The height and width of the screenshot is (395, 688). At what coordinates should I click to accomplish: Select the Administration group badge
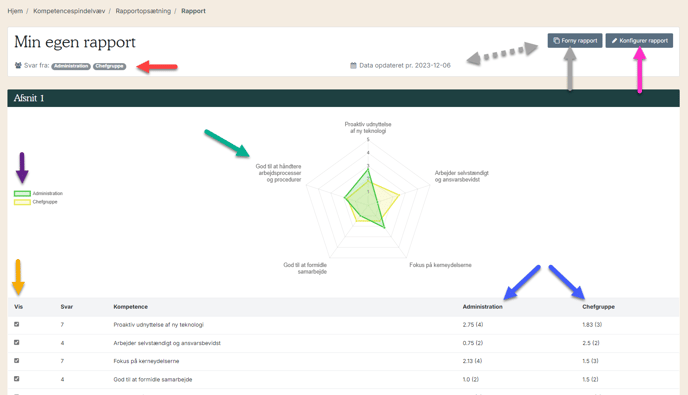(x=71, y=66)
